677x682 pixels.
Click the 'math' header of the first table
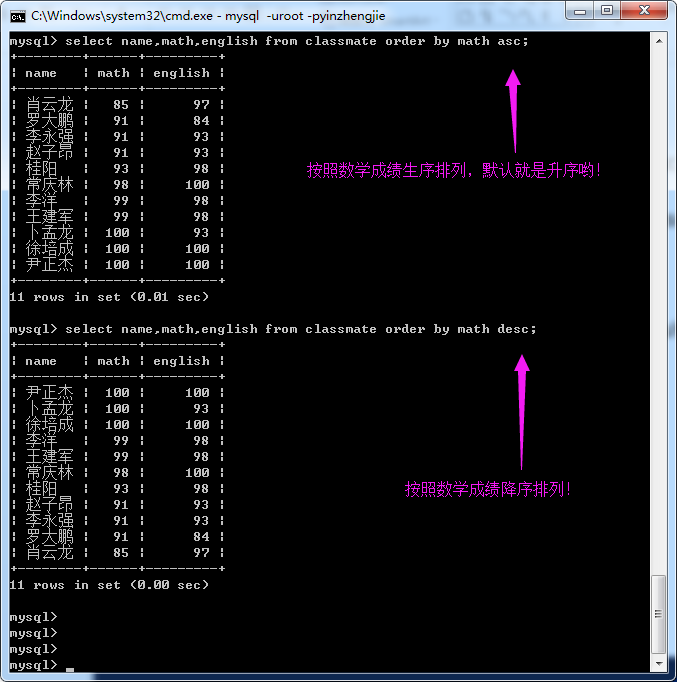click(113, 73)
